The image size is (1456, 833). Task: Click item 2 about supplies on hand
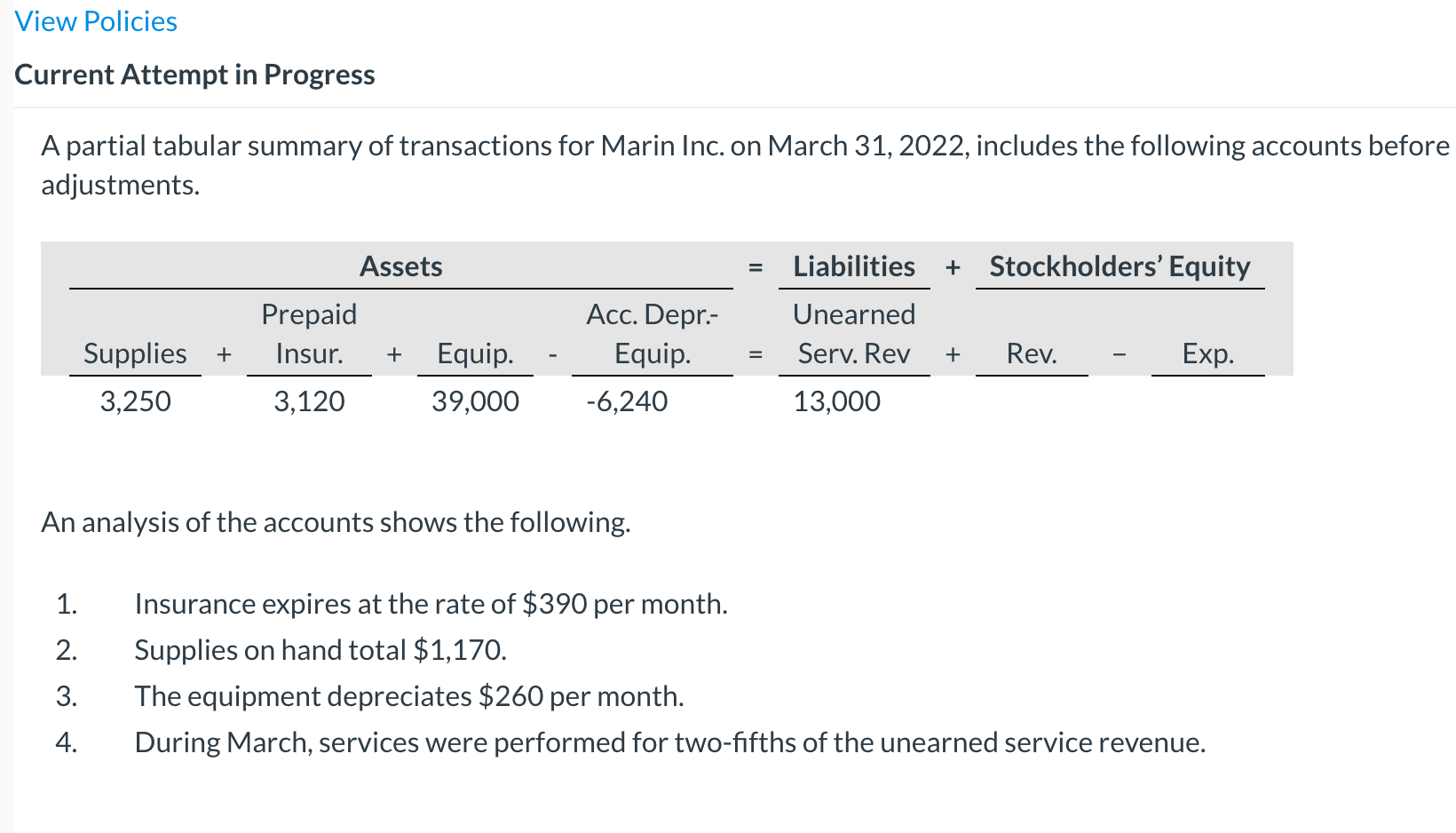320,650
